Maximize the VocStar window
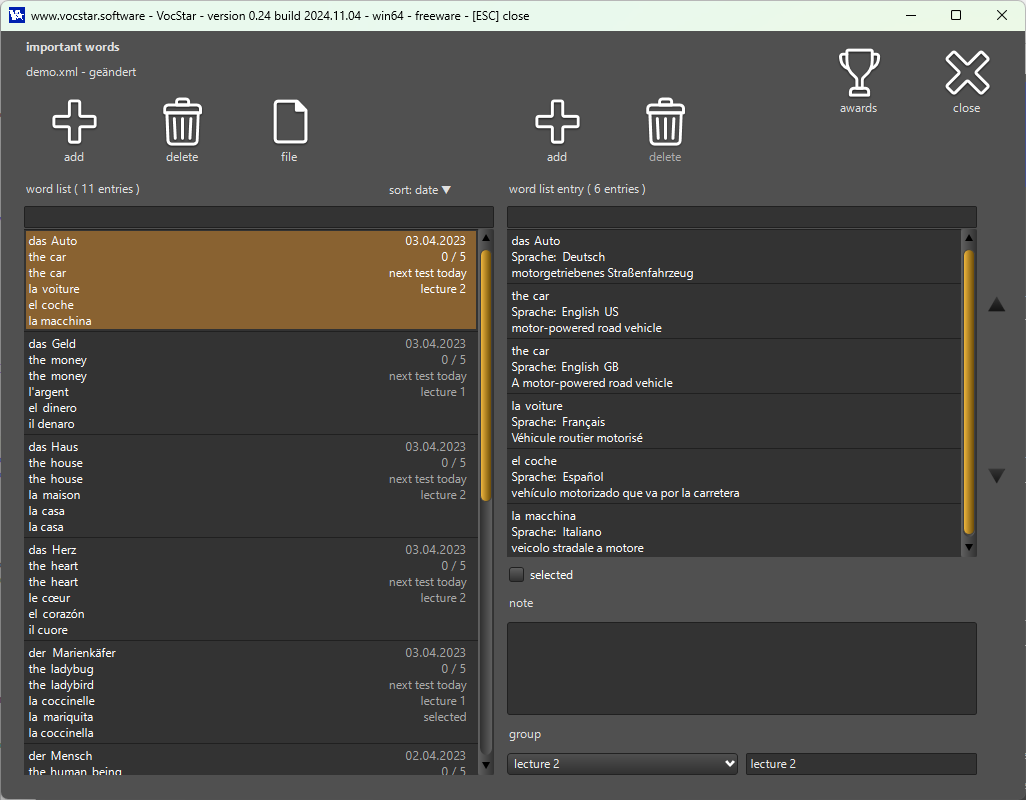Screen dimensions: 1026x800 pyautogui.click(x=956, y=15)
